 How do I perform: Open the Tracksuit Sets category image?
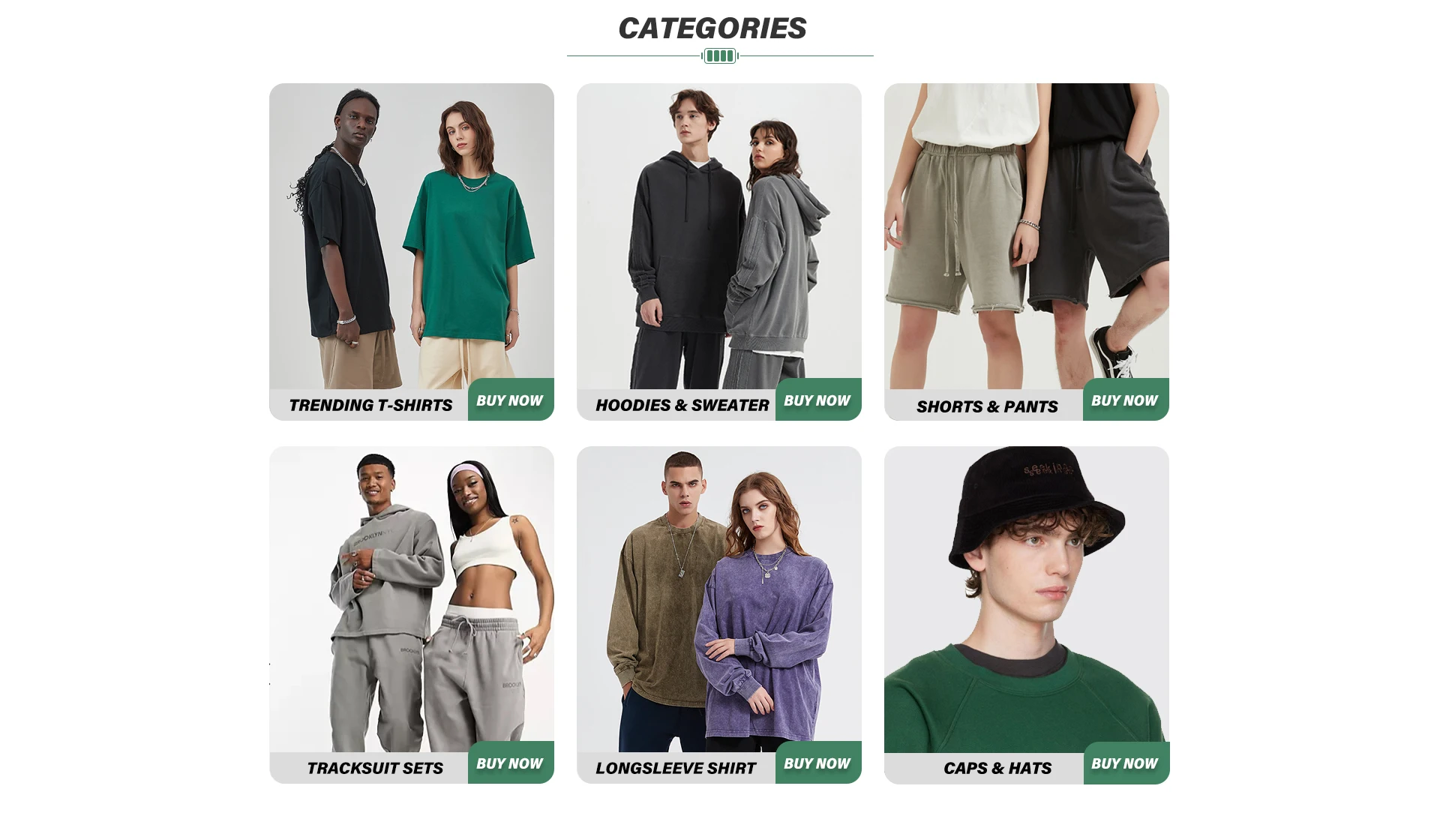(412, 598)
